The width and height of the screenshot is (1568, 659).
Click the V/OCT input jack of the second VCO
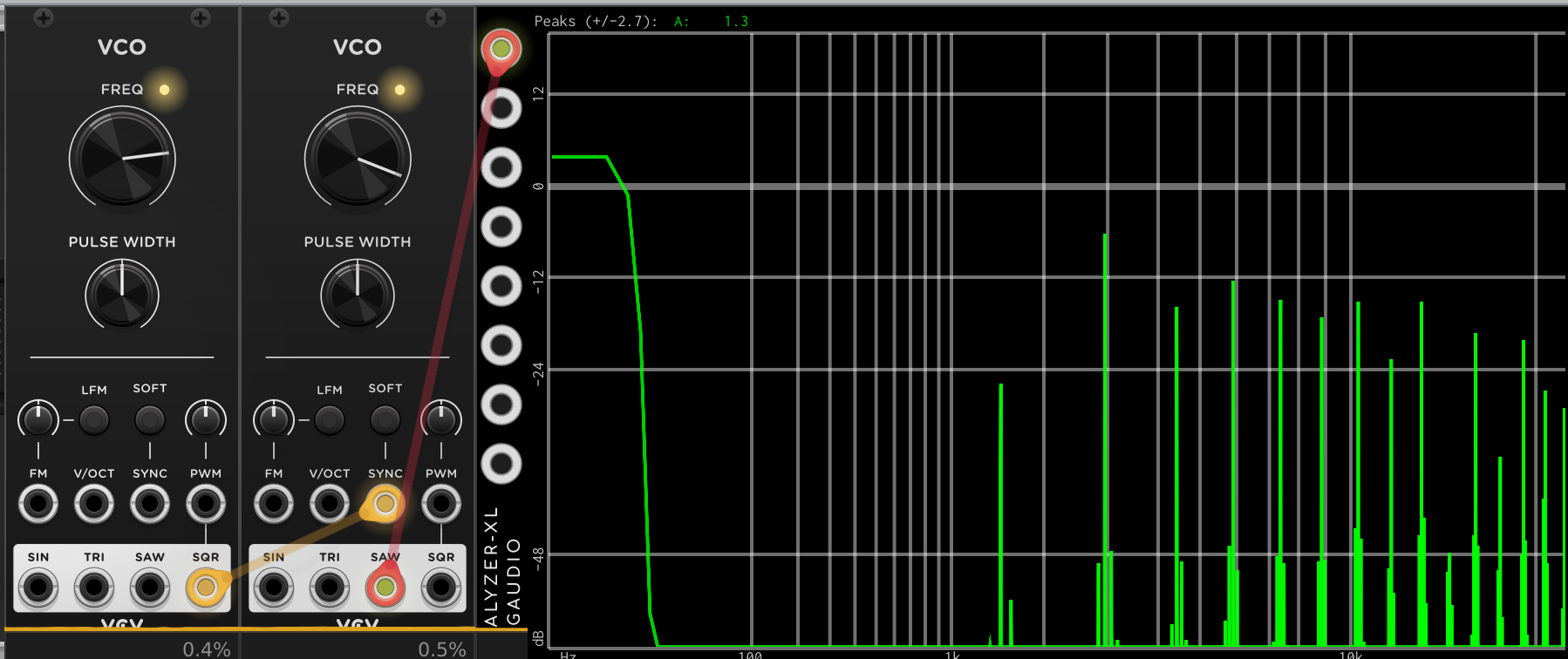[x=330, y=503]
